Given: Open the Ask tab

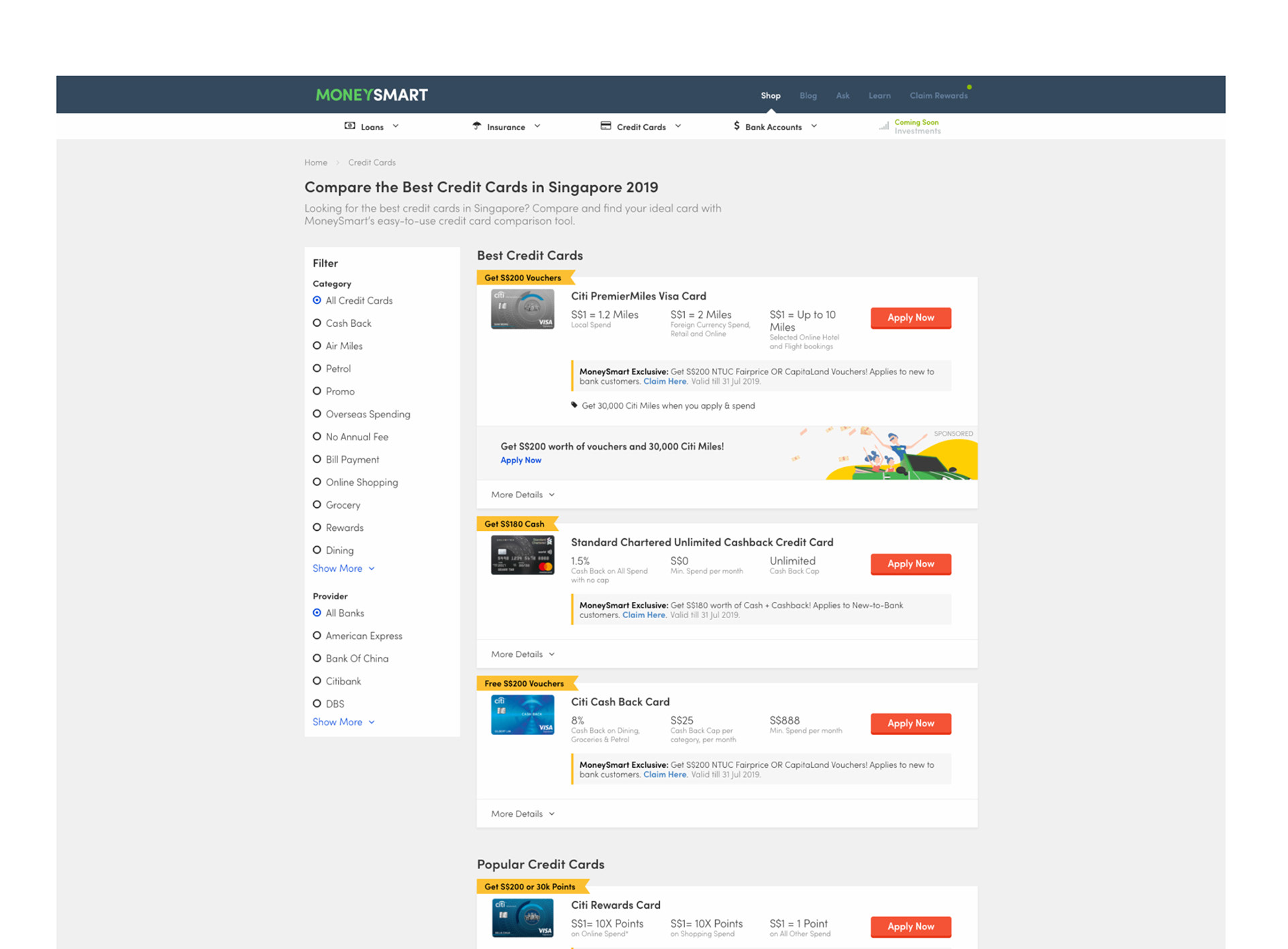Looking at the screenshot, I should [843, 95].
